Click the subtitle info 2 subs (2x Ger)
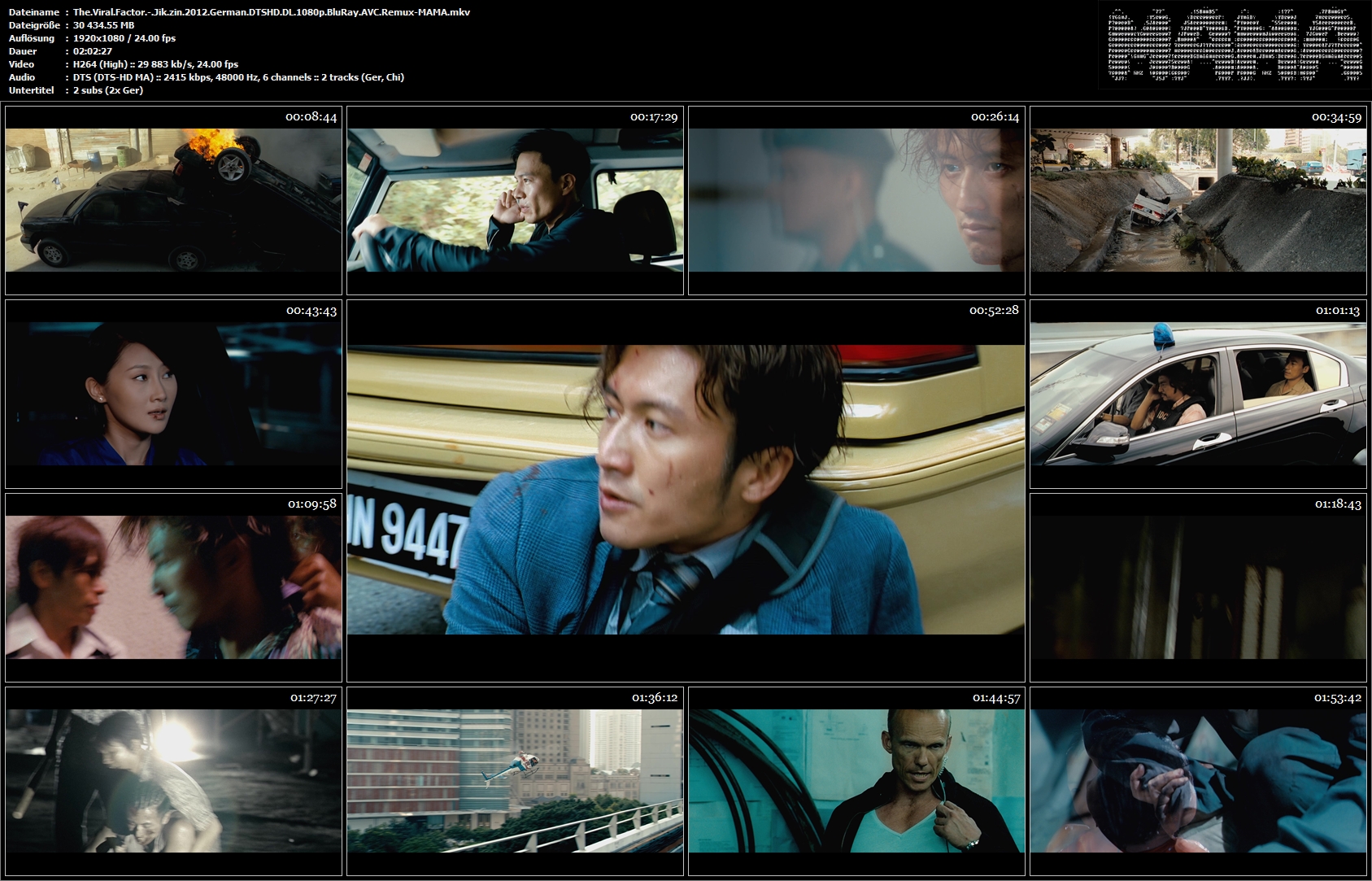Screen dimensions: 1372x881 coord(108,90)
